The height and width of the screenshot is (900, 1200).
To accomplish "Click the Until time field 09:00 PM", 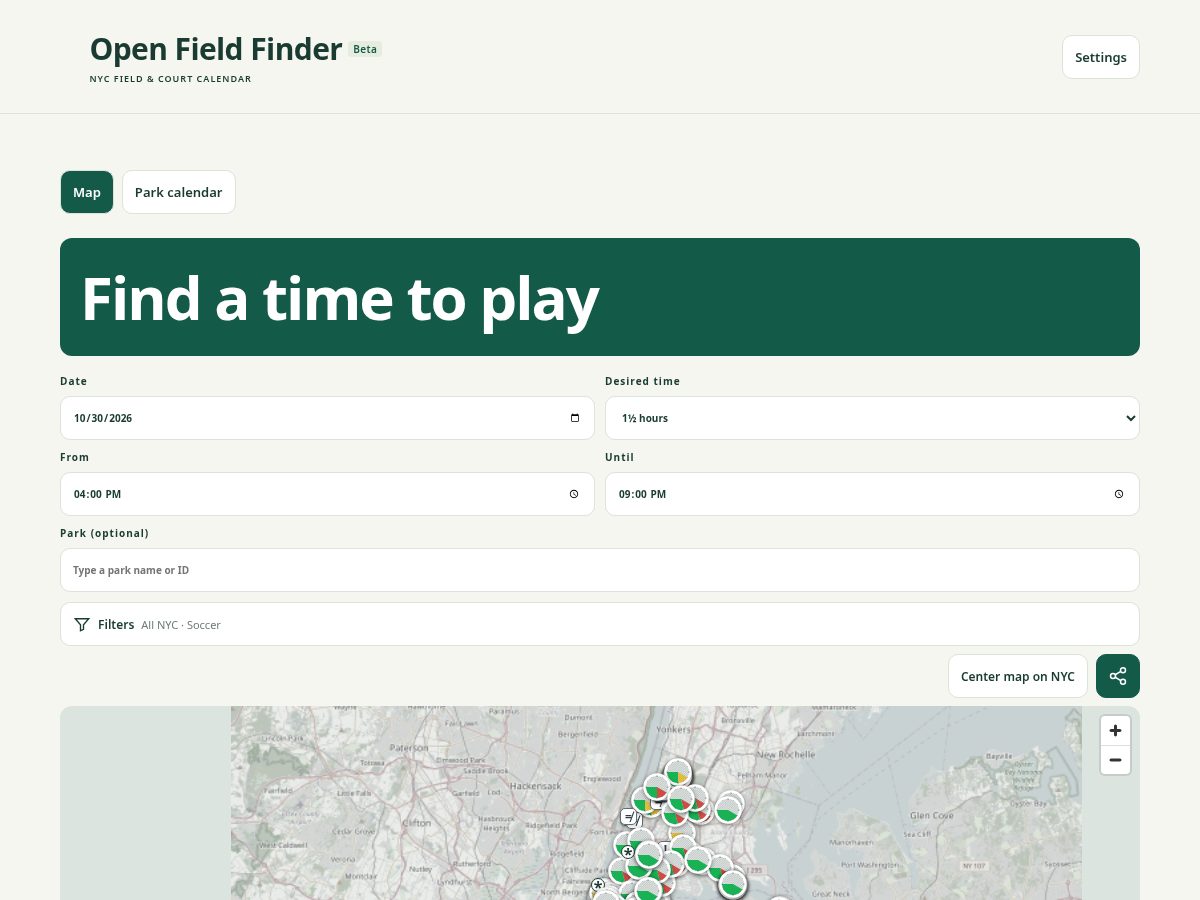I will [872, 494].
